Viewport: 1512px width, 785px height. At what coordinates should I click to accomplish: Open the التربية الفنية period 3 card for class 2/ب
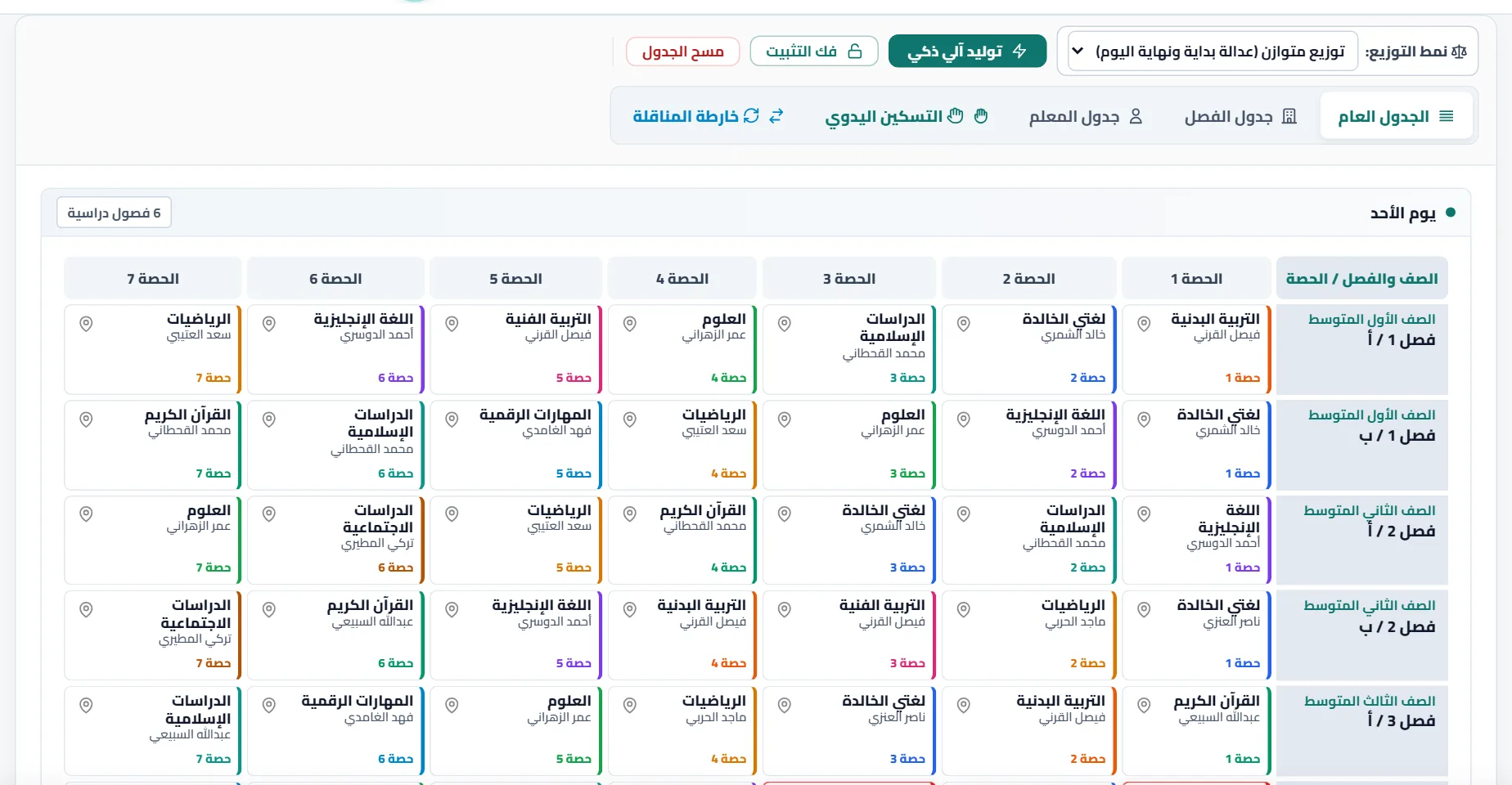tap(849, 635)
